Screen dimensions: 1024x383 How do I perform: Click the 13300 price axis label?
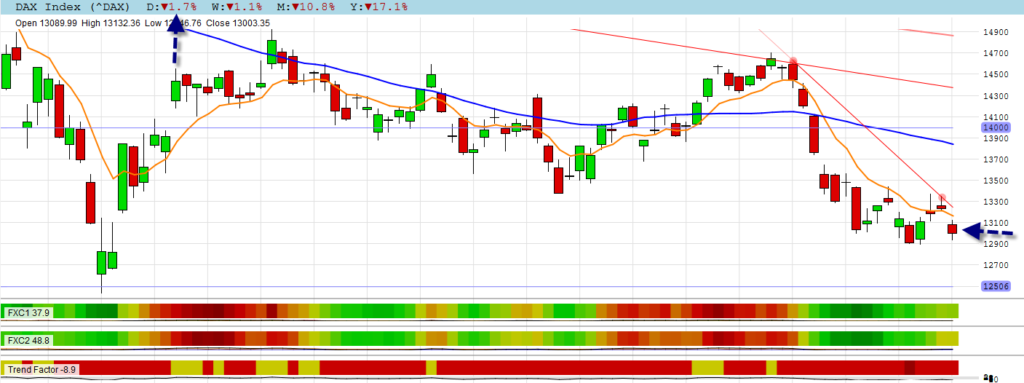point(995,202)
